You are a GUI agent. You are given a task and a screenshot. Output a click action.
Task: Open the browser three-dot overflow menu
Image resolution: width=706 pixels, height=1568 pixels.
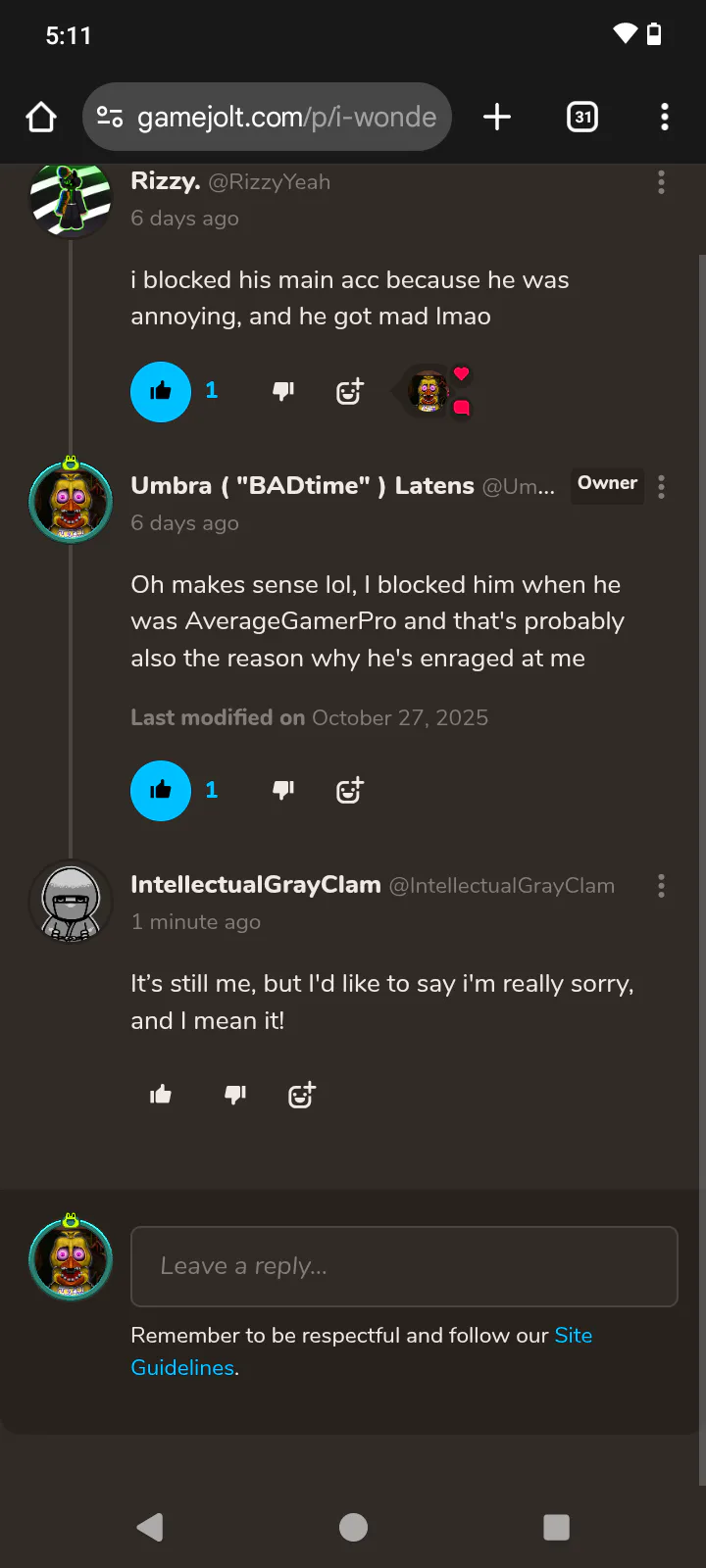coord(665,118)
